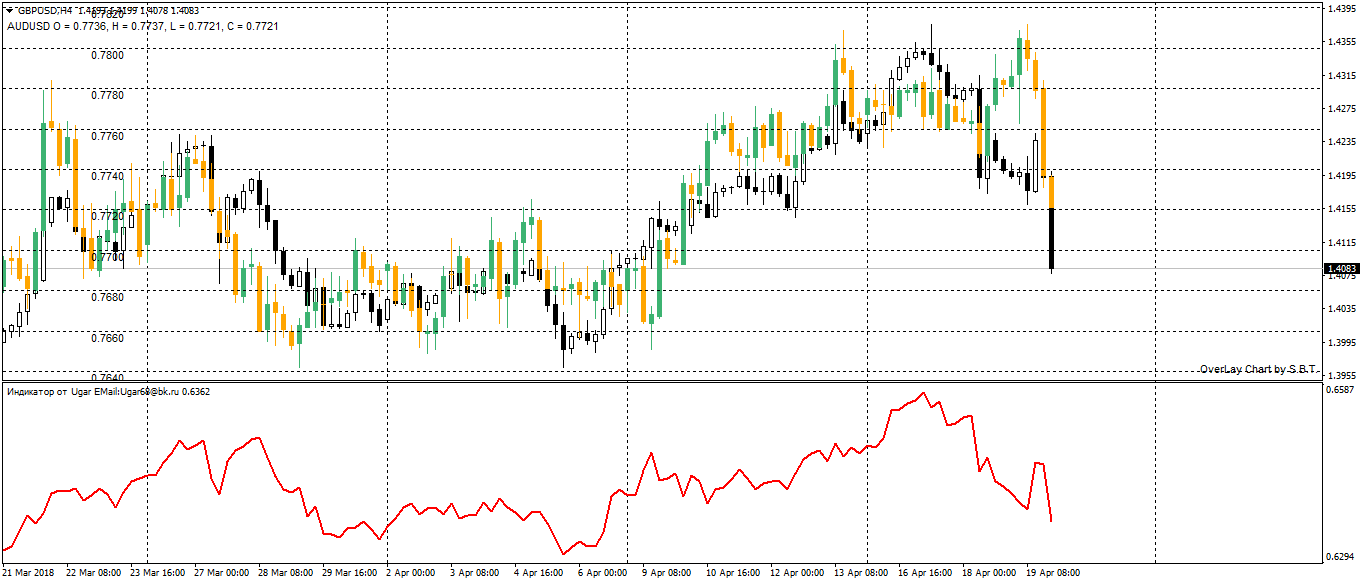Click the 21 Mar 2018 date label
Image resolution: width=1362 pixels, height=584 pixels.
[x=29, y=573]
